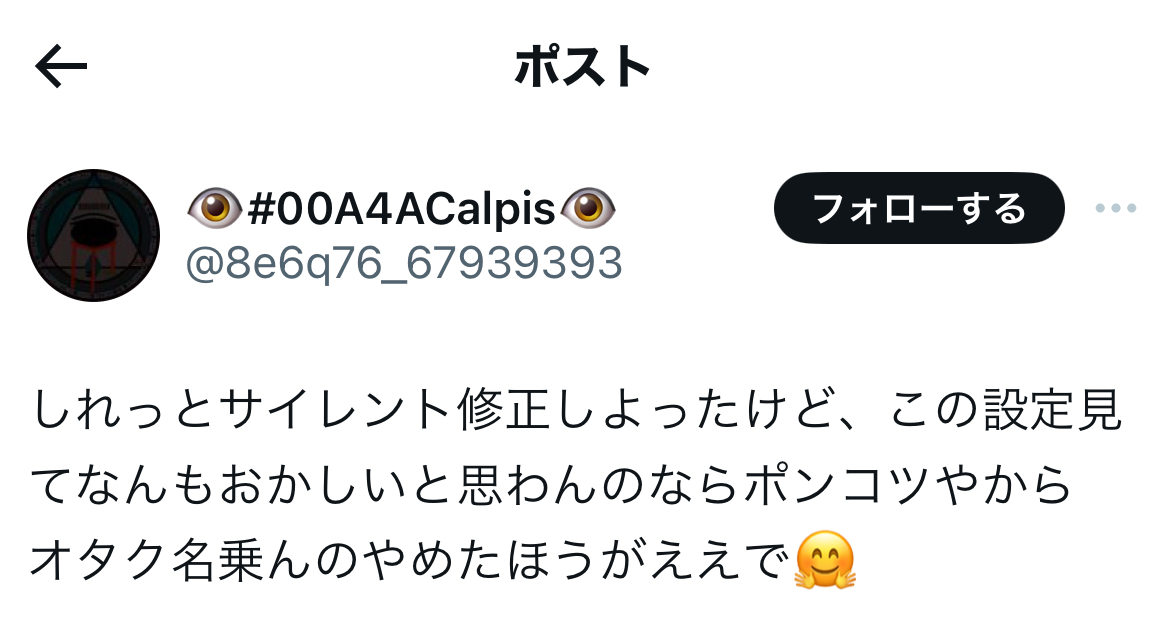This screenshot has width=1170, height=626.
Task: Open the three-dot more options menu
Action: pos(1116,208)
